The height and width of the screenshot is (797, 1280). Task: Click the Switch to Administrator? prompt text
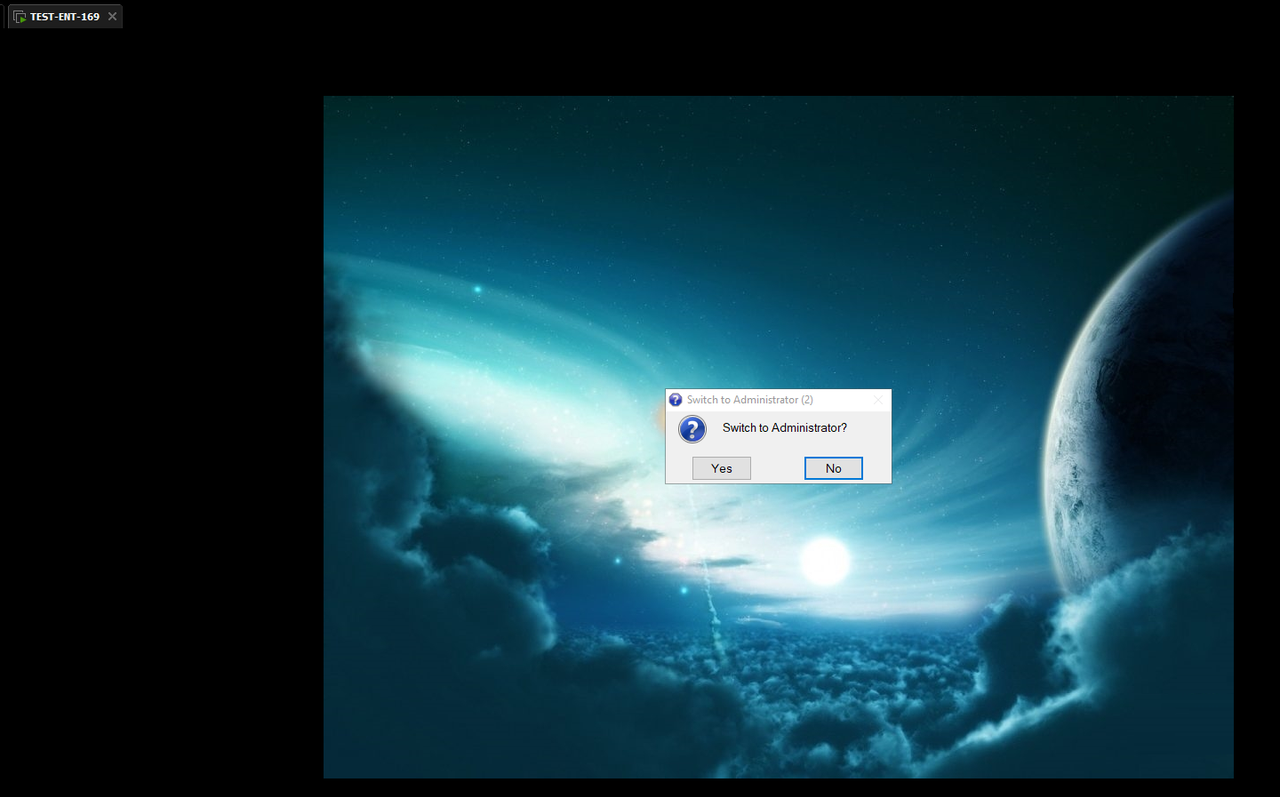coord(786,427)
